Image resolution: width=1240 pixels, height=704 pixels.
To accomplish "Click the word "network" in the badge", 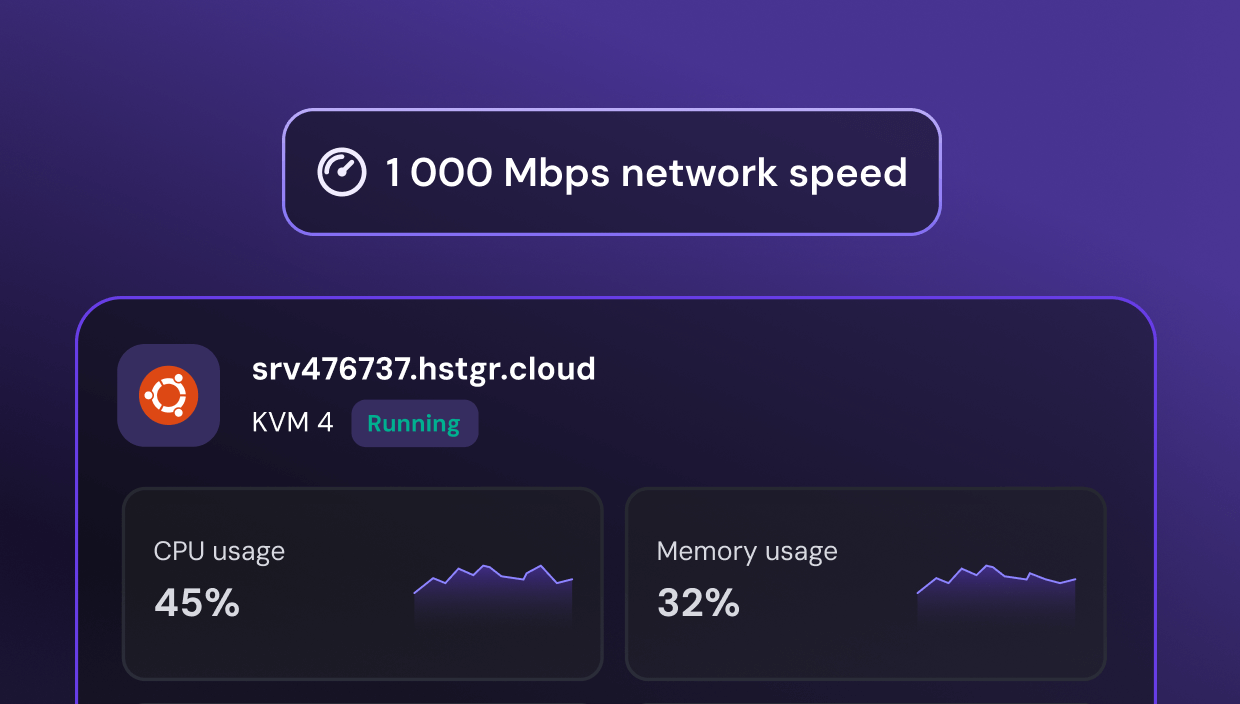I will (699, 172).
